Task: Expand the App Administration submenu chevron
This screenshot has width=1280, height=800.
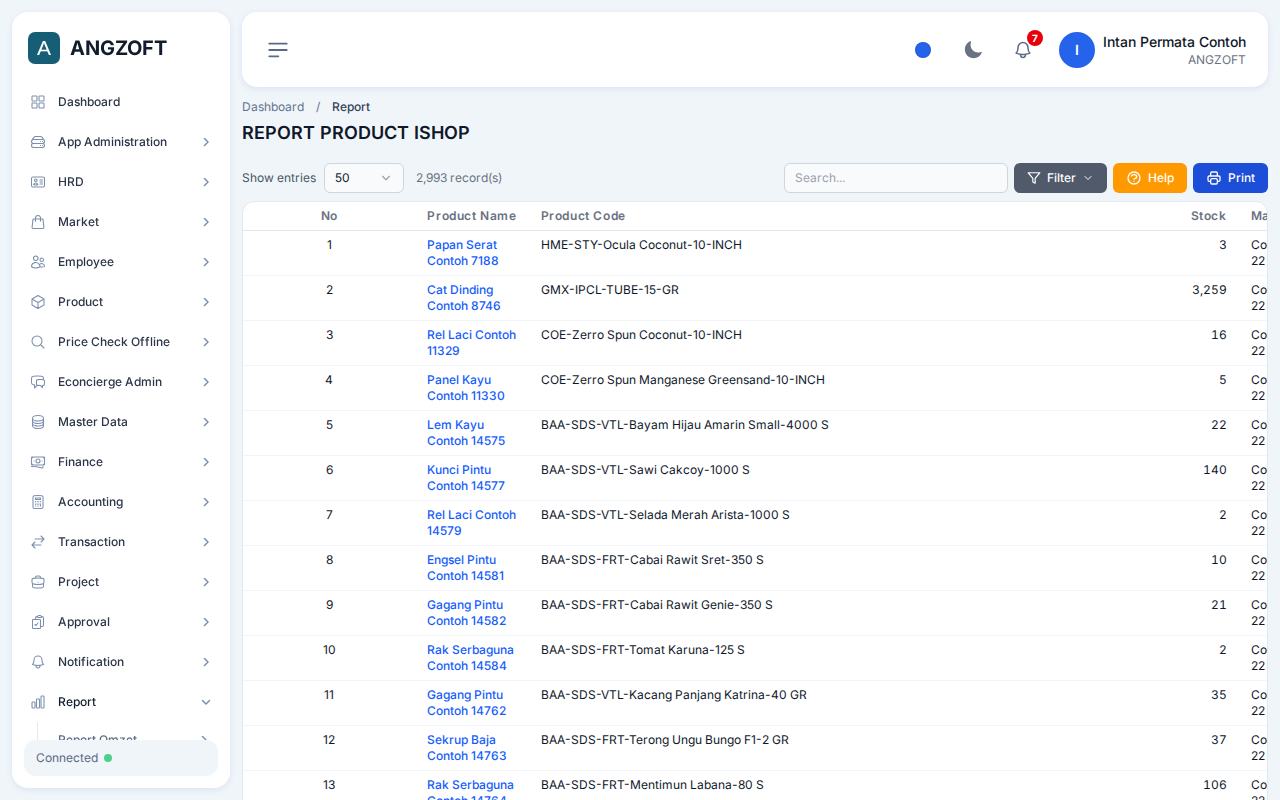Action: 206,142
